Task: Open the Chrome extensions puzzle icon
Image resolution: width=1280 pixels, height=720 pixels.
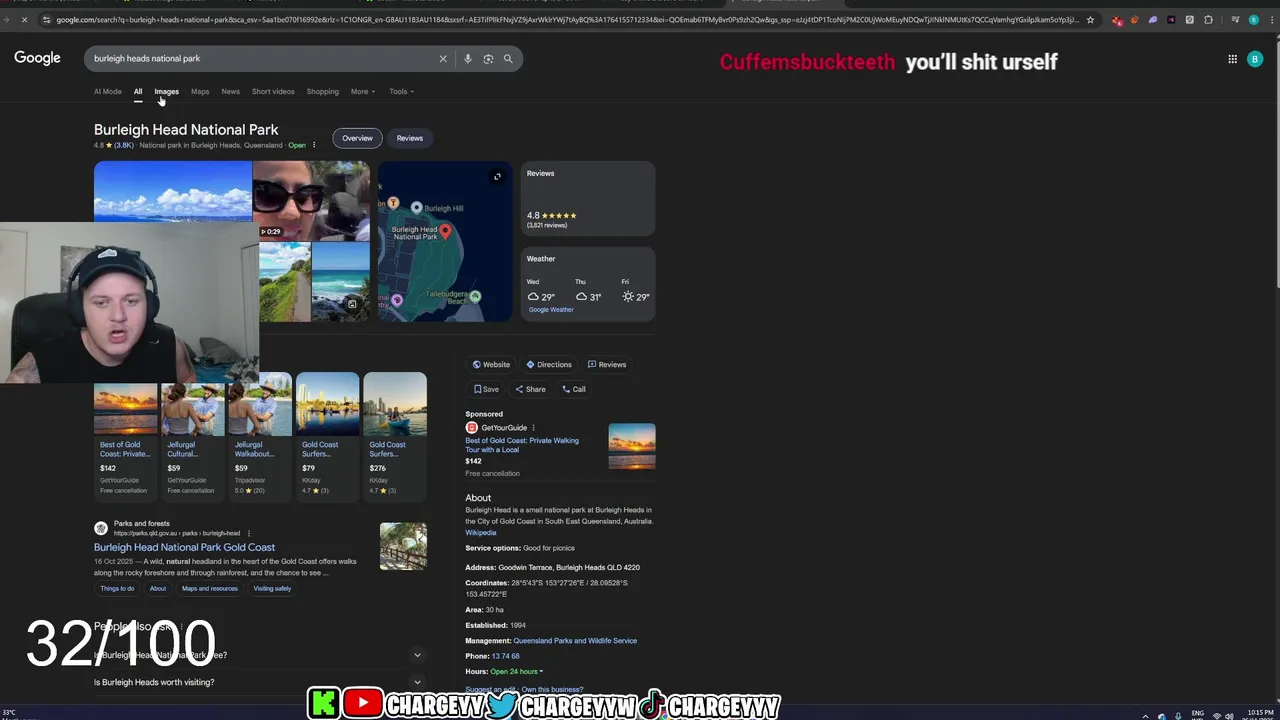Action: tap(1208, 20)
